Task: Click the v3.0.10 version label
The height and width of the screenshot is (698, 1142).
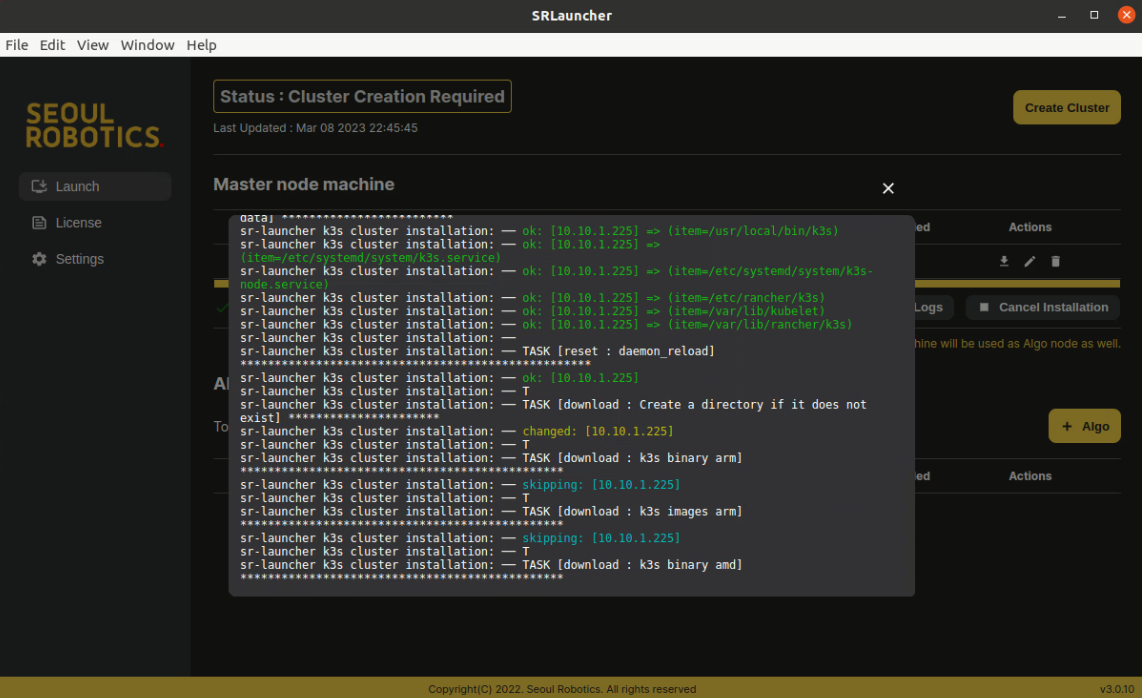Action: tap(1117, 689)
